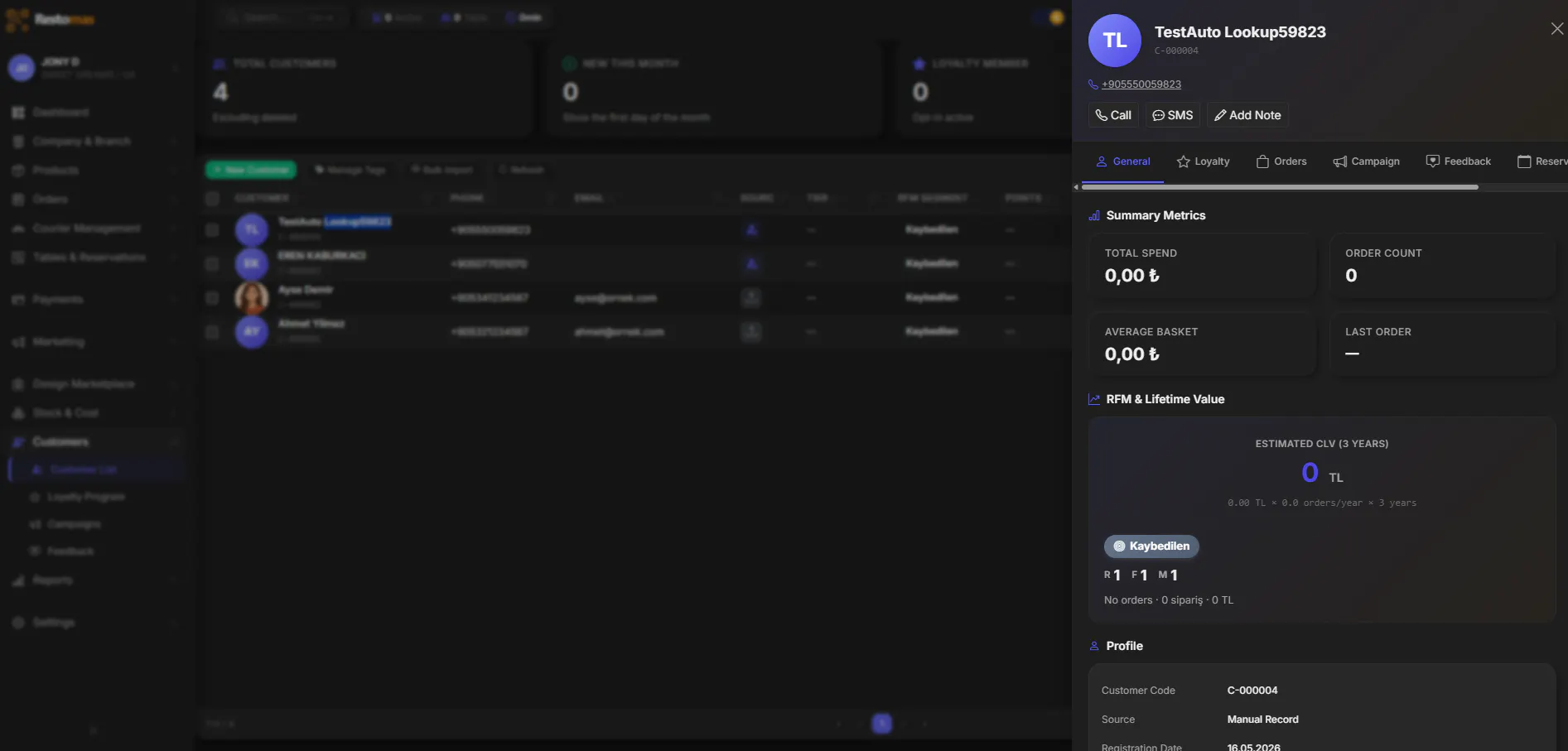Screen dimensions: 1568x751
Task: Click the TL avatar in customer list row
Action: tap(252, 230)
